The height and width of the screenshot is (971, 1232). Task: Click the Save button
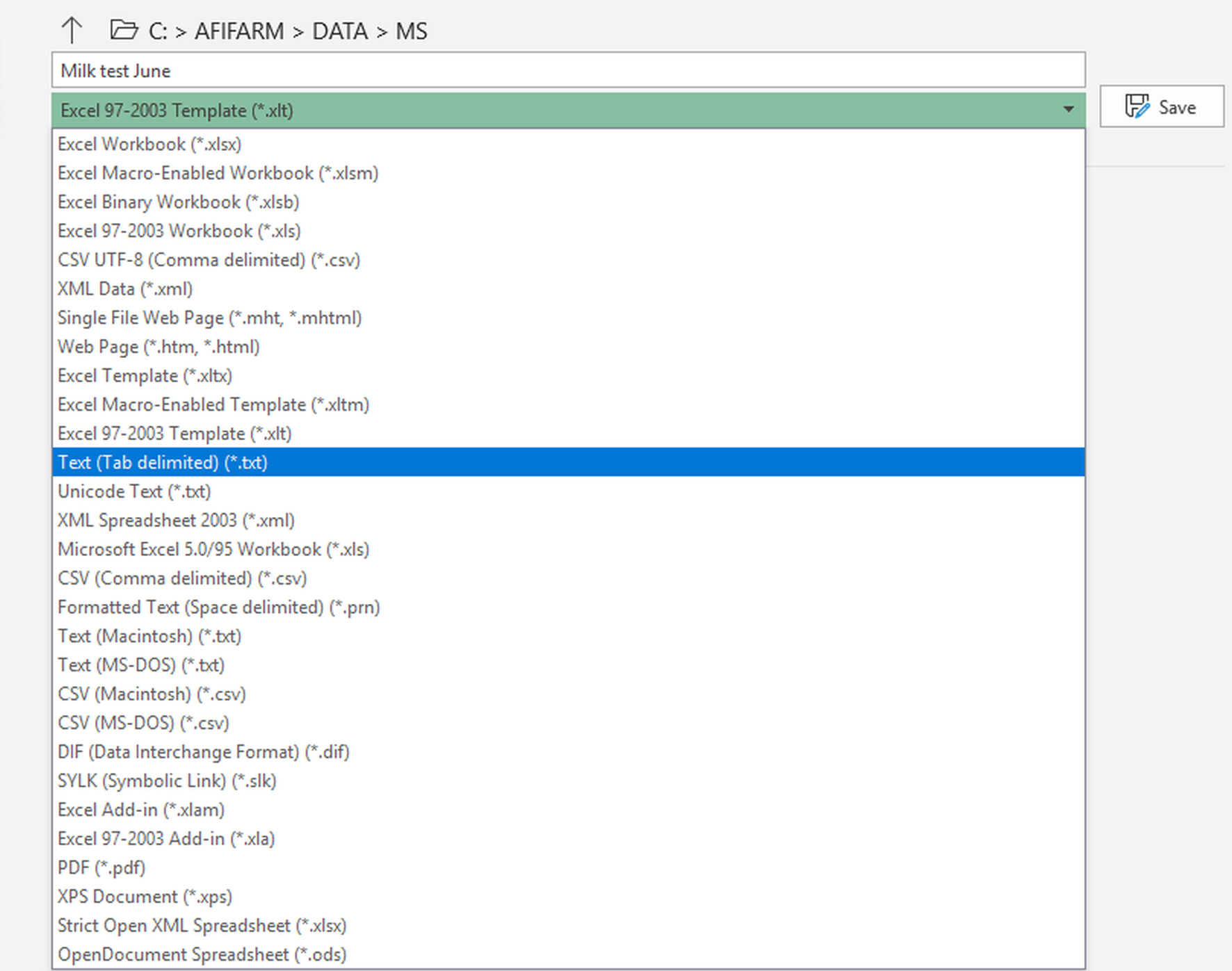point(1161,107)
